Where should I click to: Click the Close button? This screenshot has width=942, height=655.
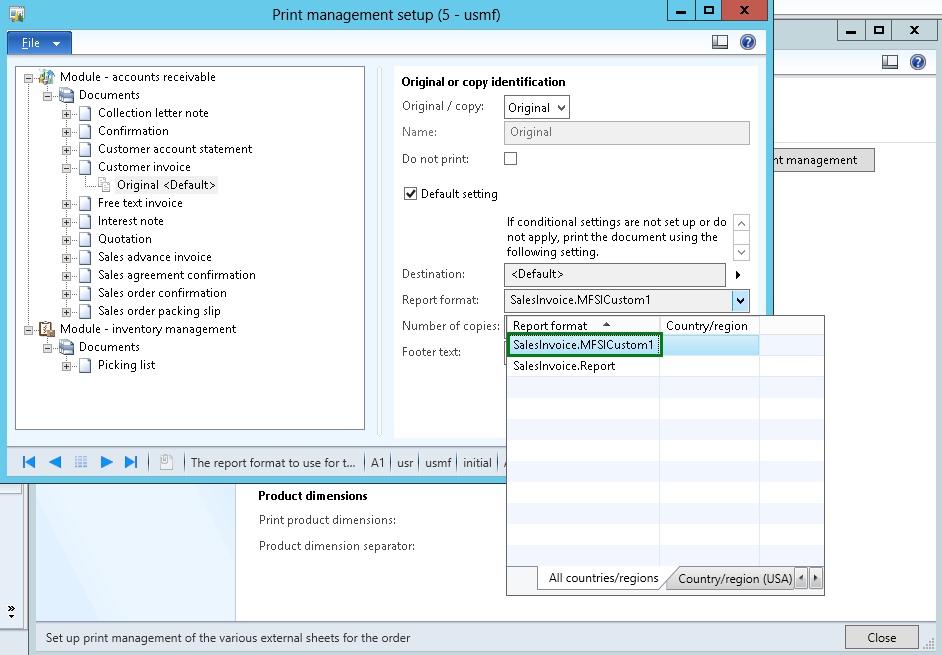point(881,637)
